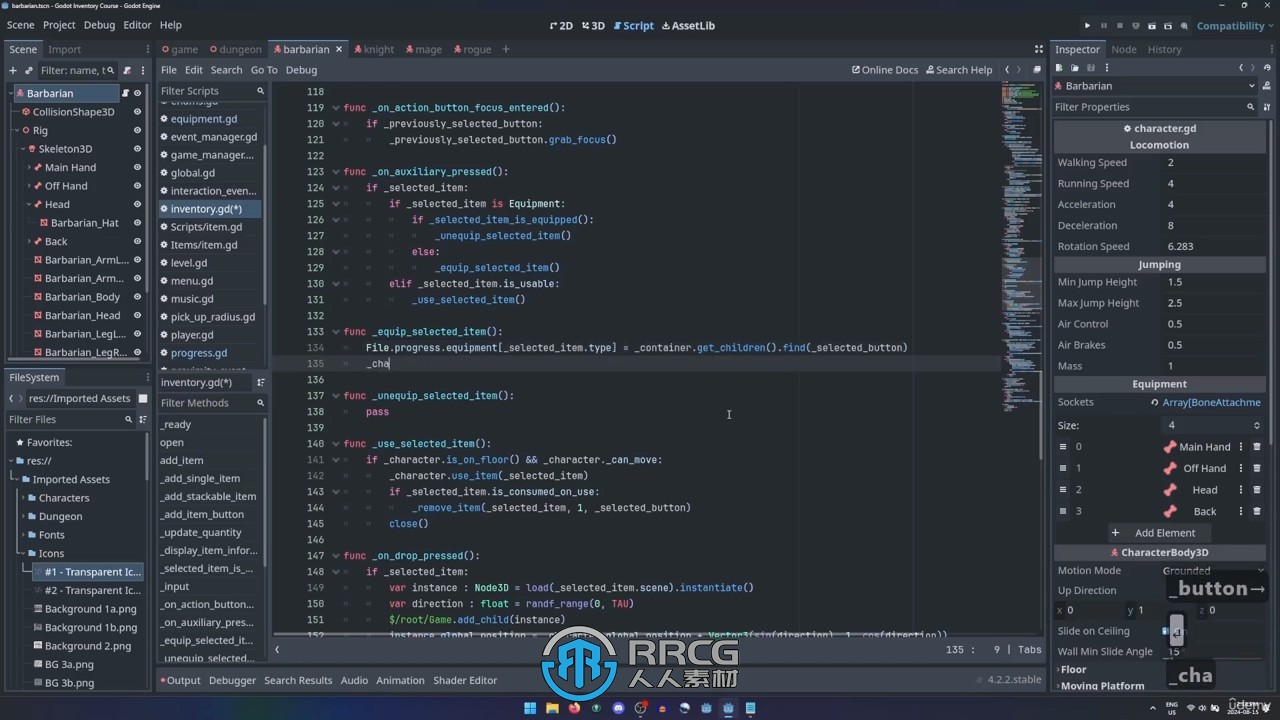Add a new node to the scene tree
The height and width of the screenshot is (720, 1280).
(13, 70)
